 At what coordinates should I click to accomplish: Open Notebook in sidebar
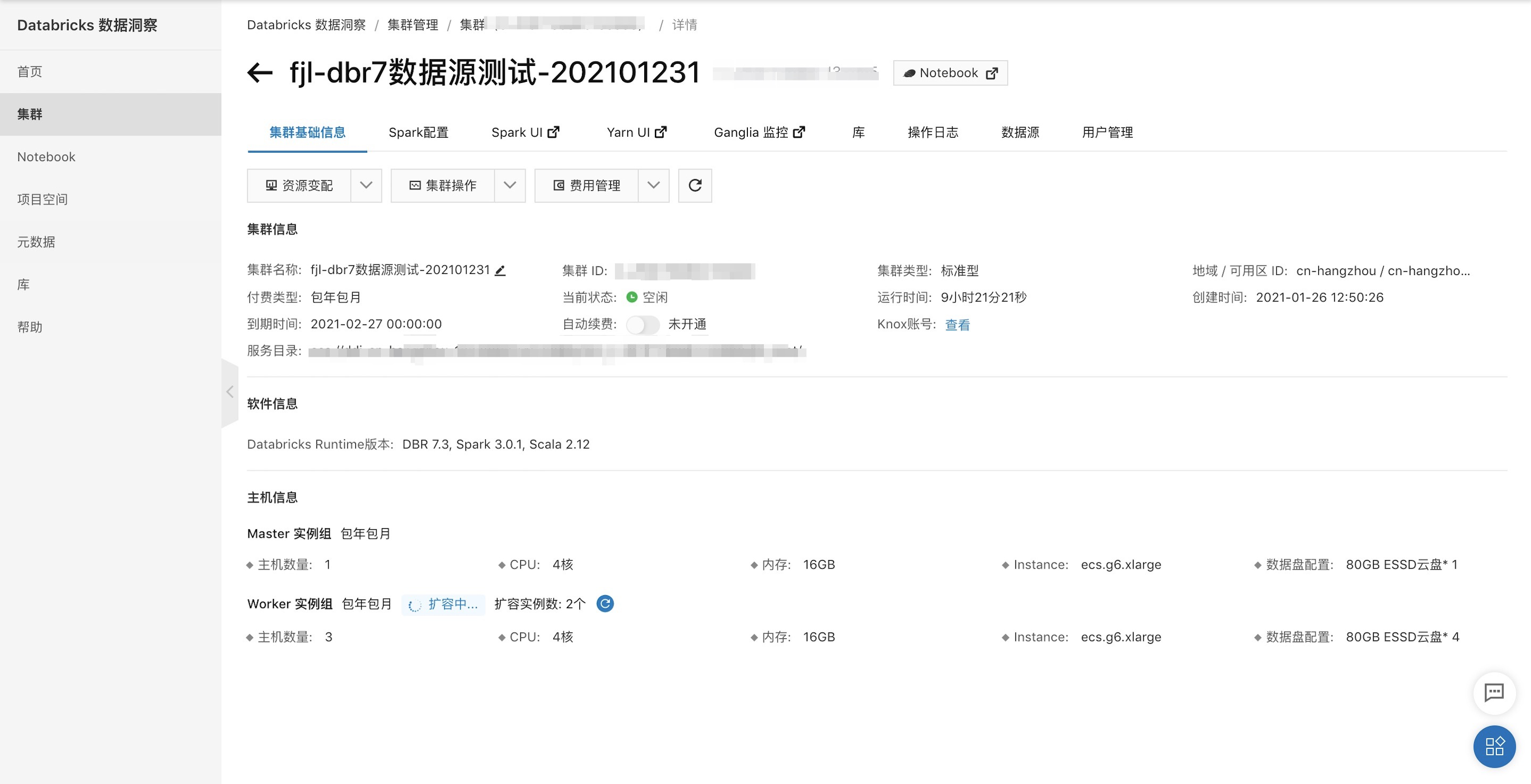click(x=111, y=157)
